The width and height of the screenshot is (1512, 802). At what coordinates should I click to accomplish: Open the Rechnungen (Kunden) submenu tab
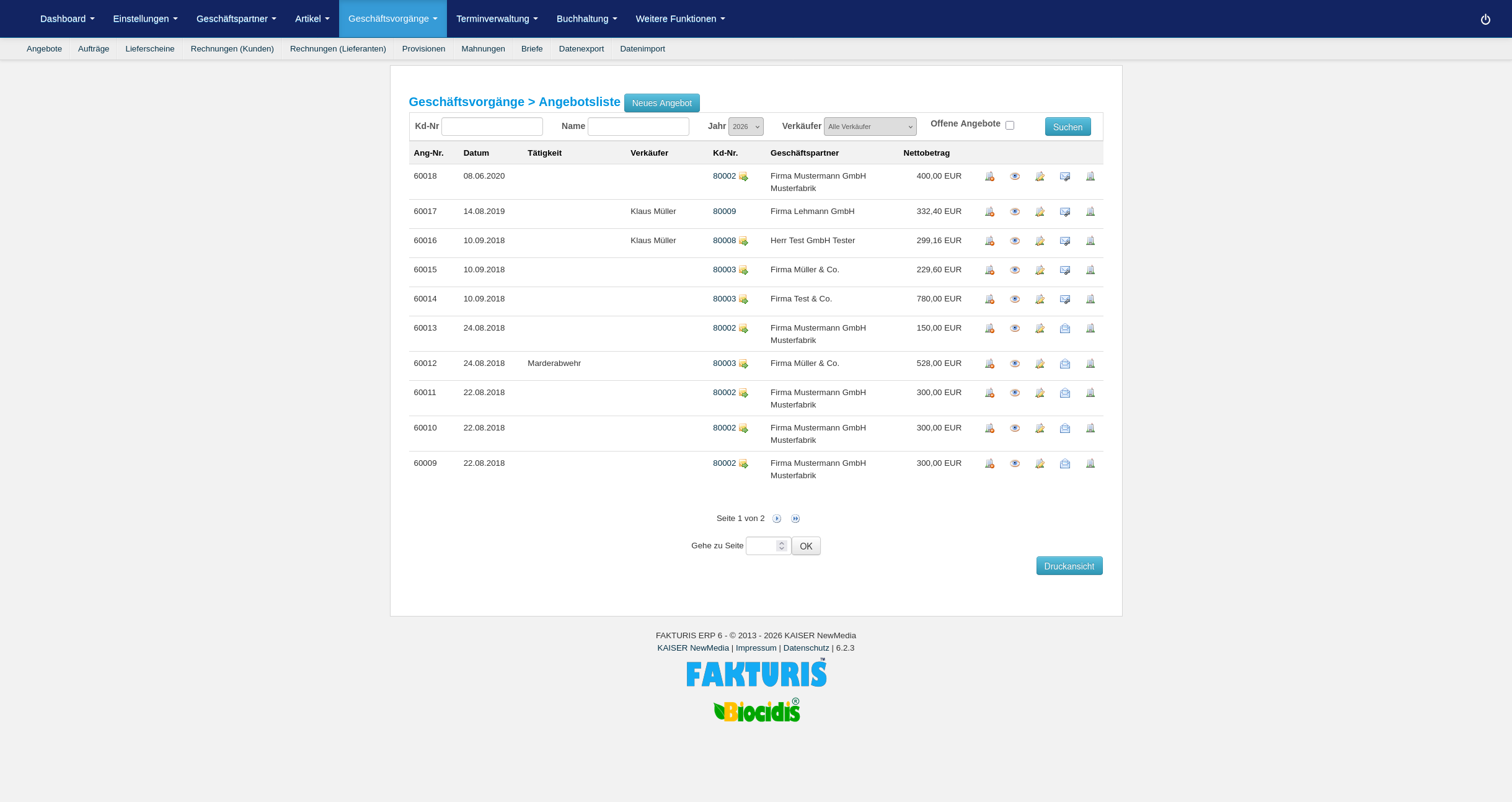pyautogui.click(x=232, y=49)
